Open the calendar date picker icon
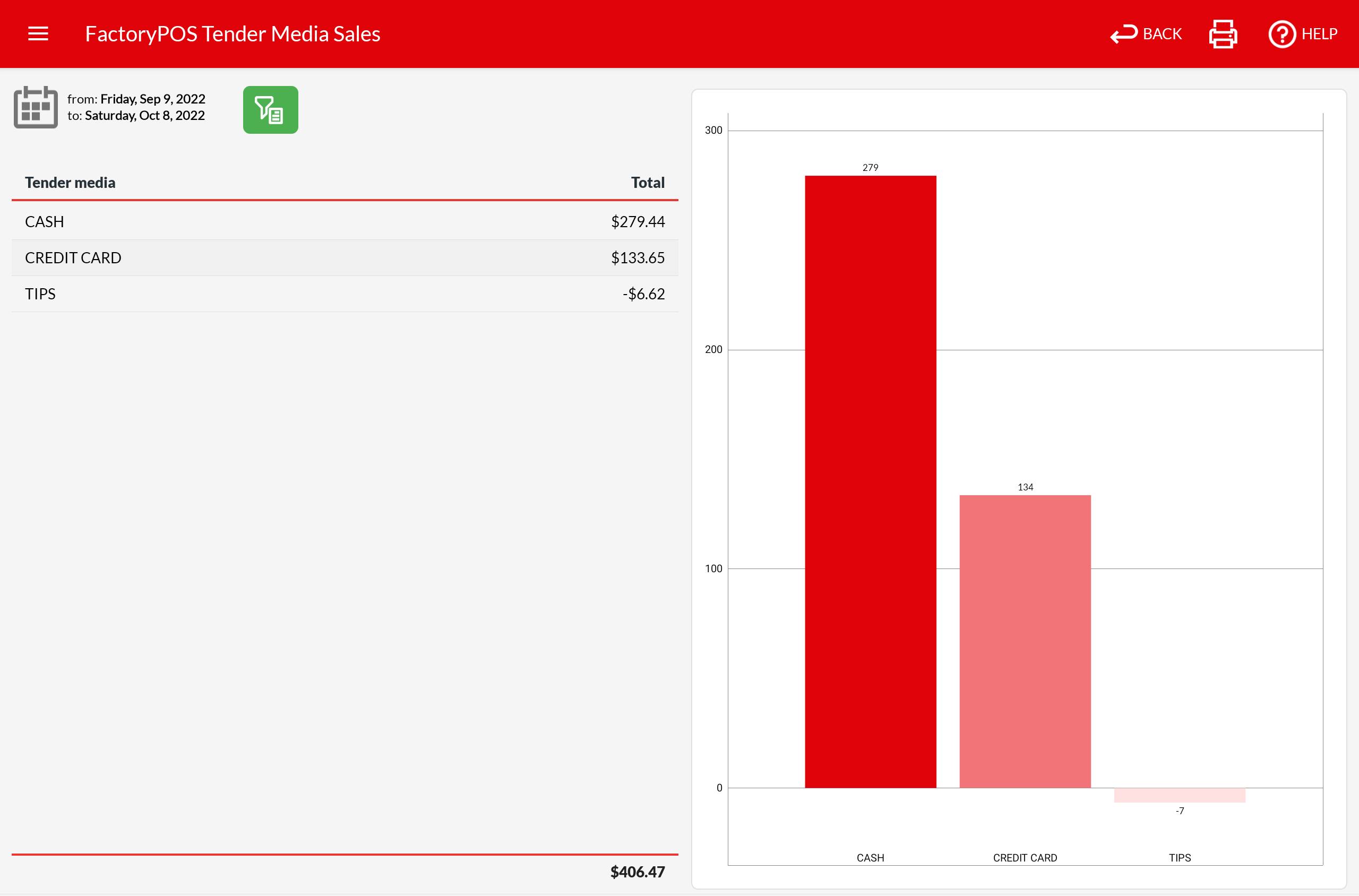This screenshot has height=896, width=1359. coord(36,107)
